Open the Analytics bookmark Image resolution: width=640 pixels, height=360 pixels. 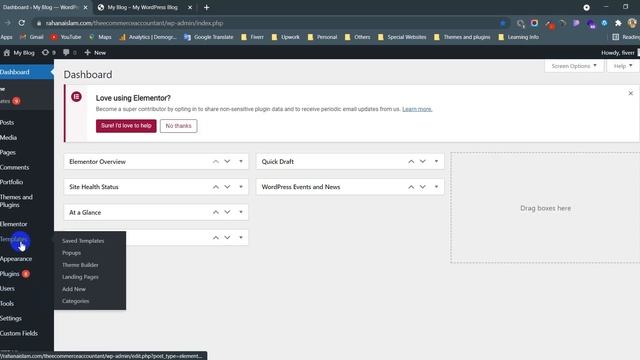148,37
